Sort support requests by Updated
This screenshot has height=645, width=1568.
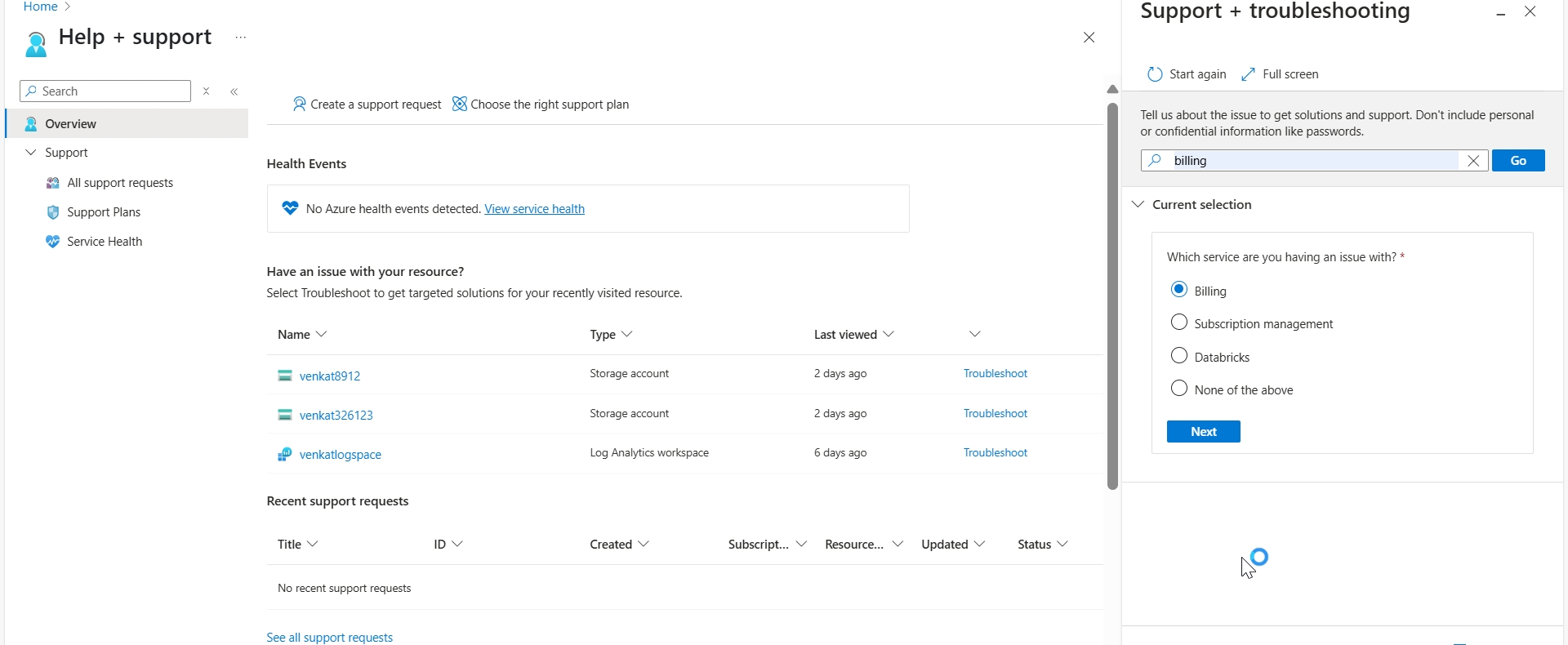click(953, 545)
